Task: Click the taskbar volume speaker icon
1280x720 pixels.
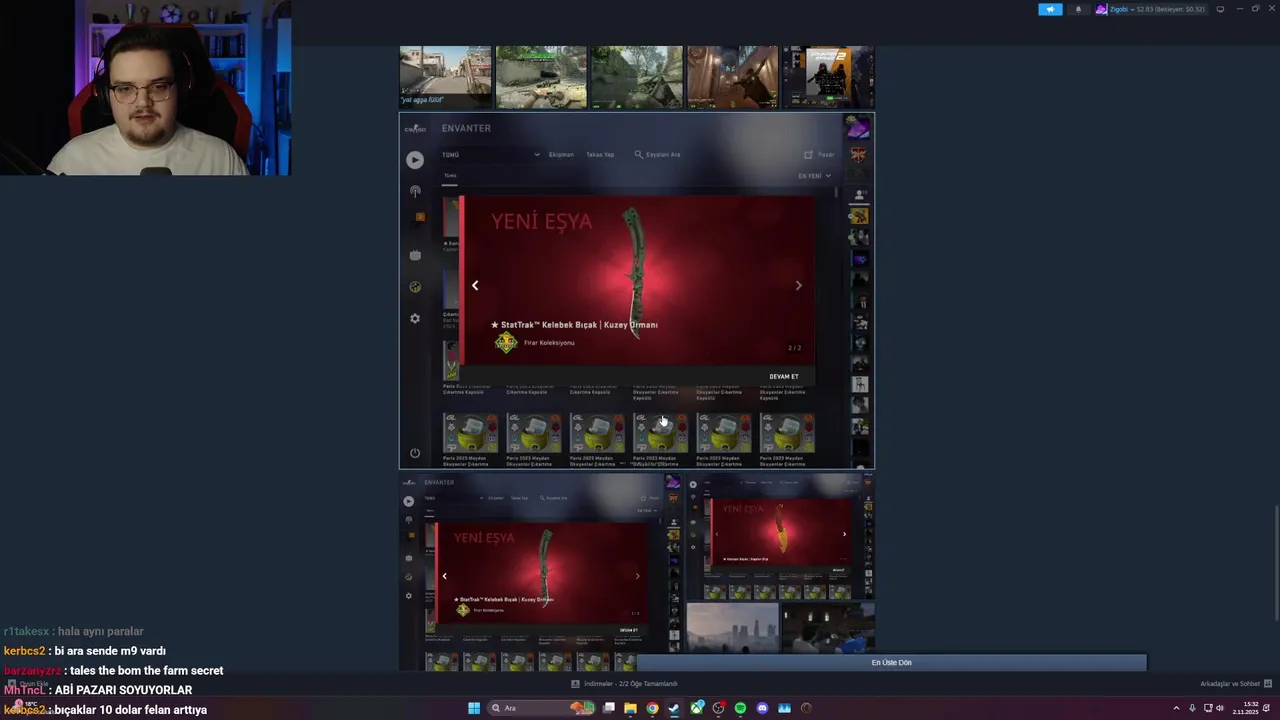Action: pos(1220,708)
